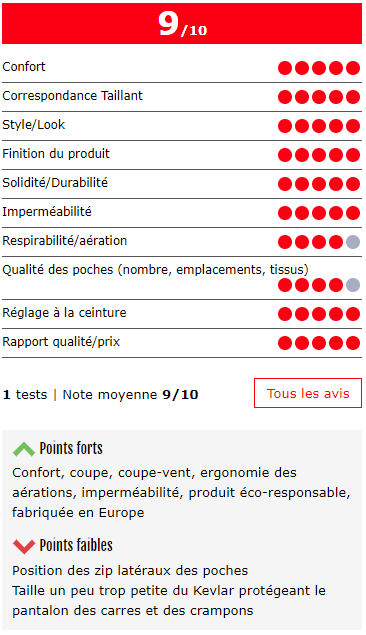Click the last red dot for Rapport qualité/prix

(353, 343)
